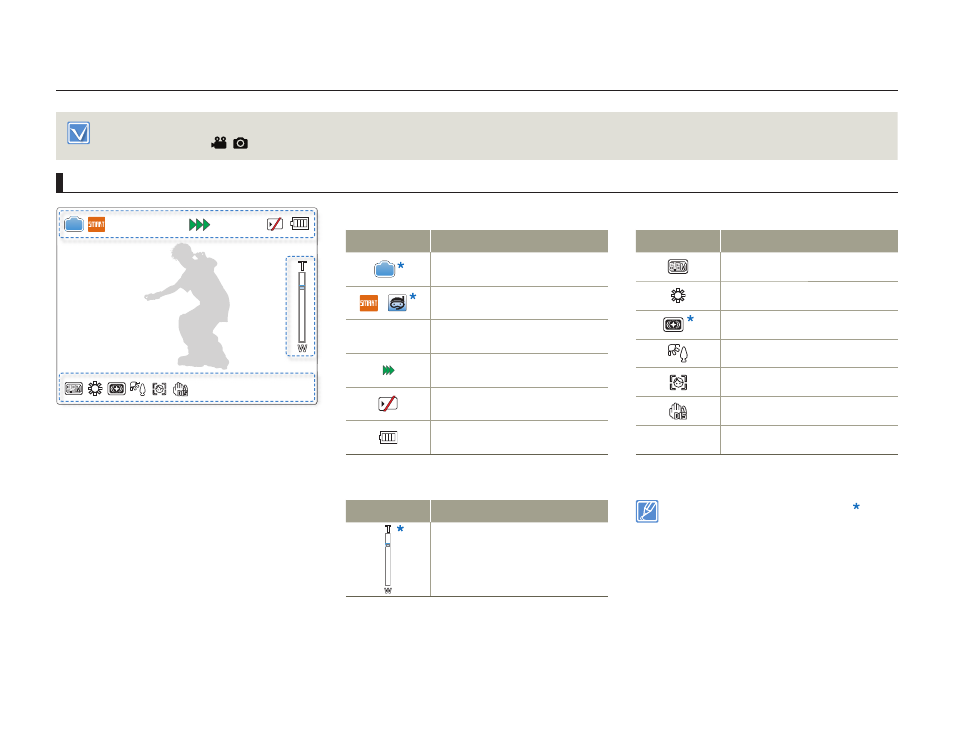Click the sun icon in the LCD preview's bottom row

pos(95,389)
